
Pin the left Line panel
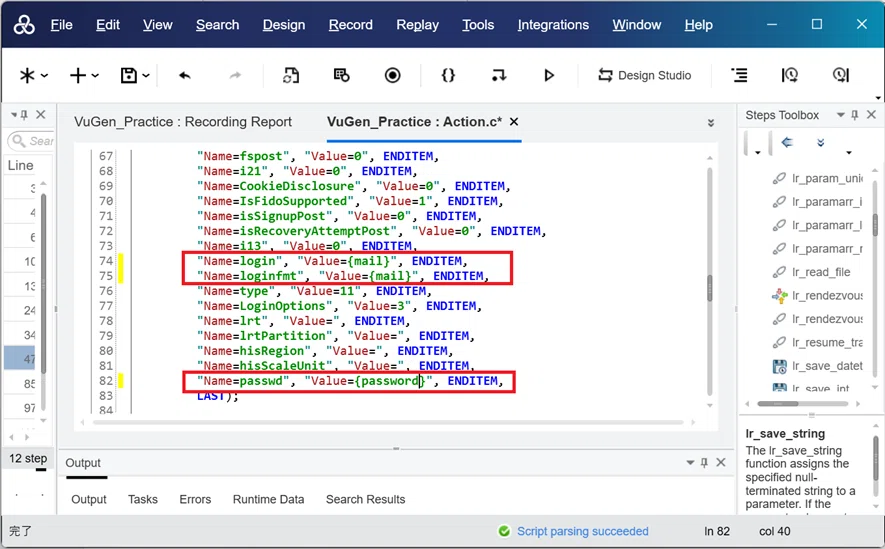point(24,115)
